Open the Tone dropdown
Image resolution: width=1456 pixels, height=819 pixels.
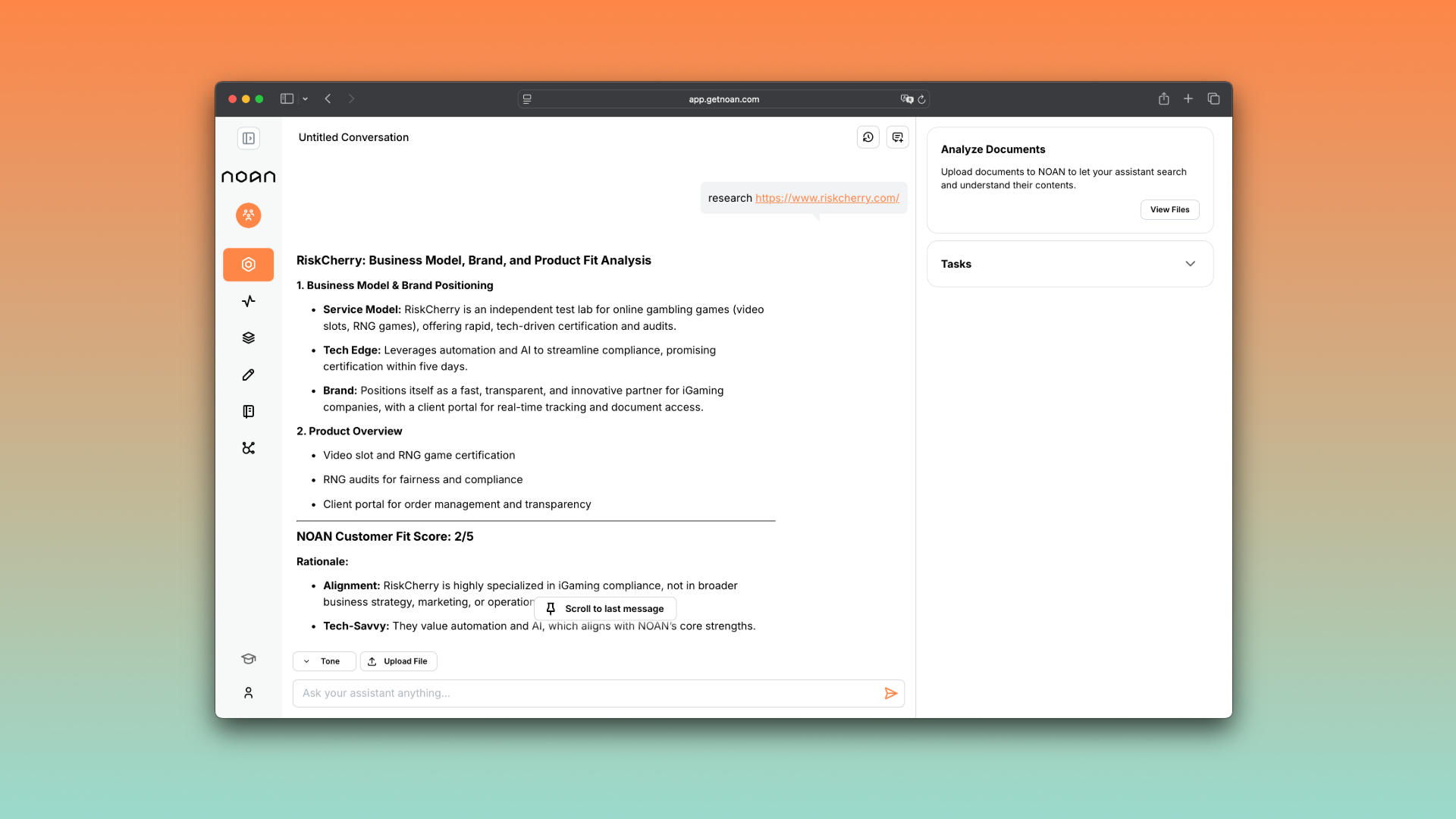point(324,661)
